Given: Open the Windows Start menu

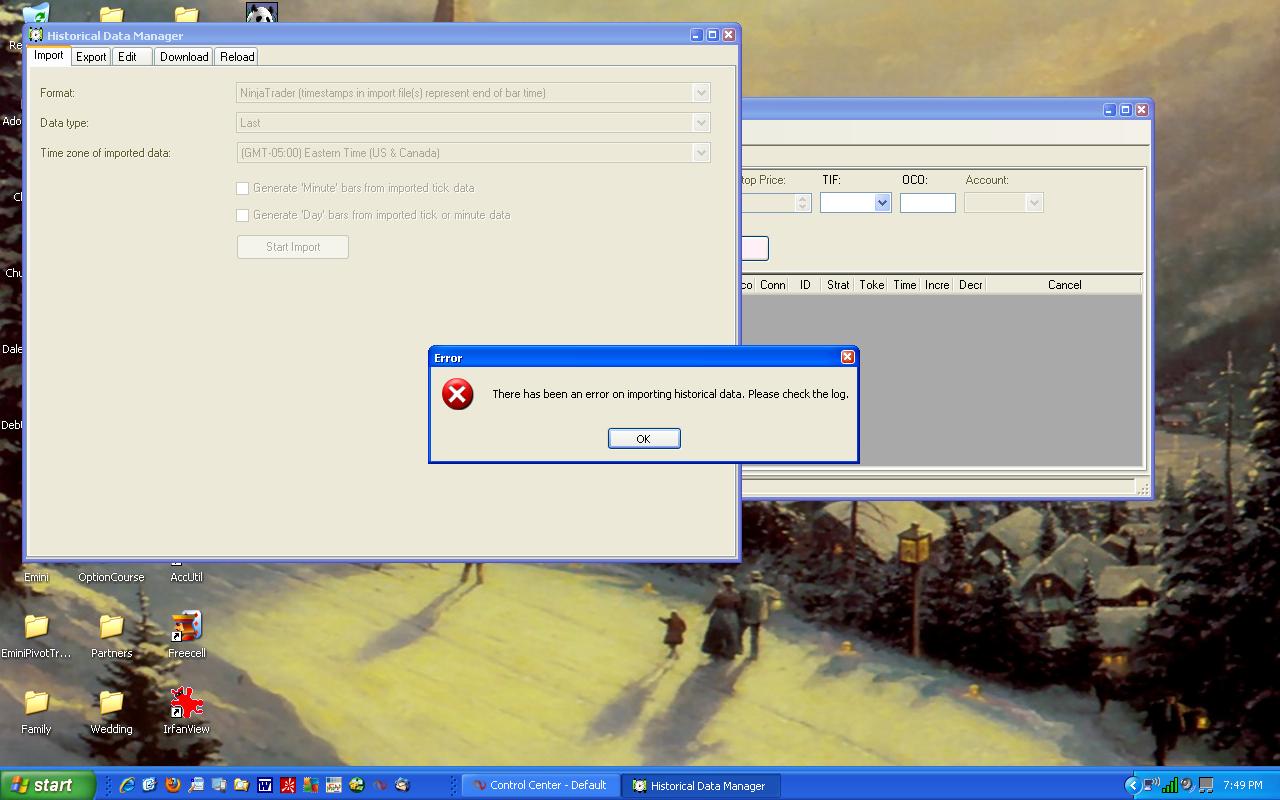Looking at the screenshot, I should [x=47, y=785].
